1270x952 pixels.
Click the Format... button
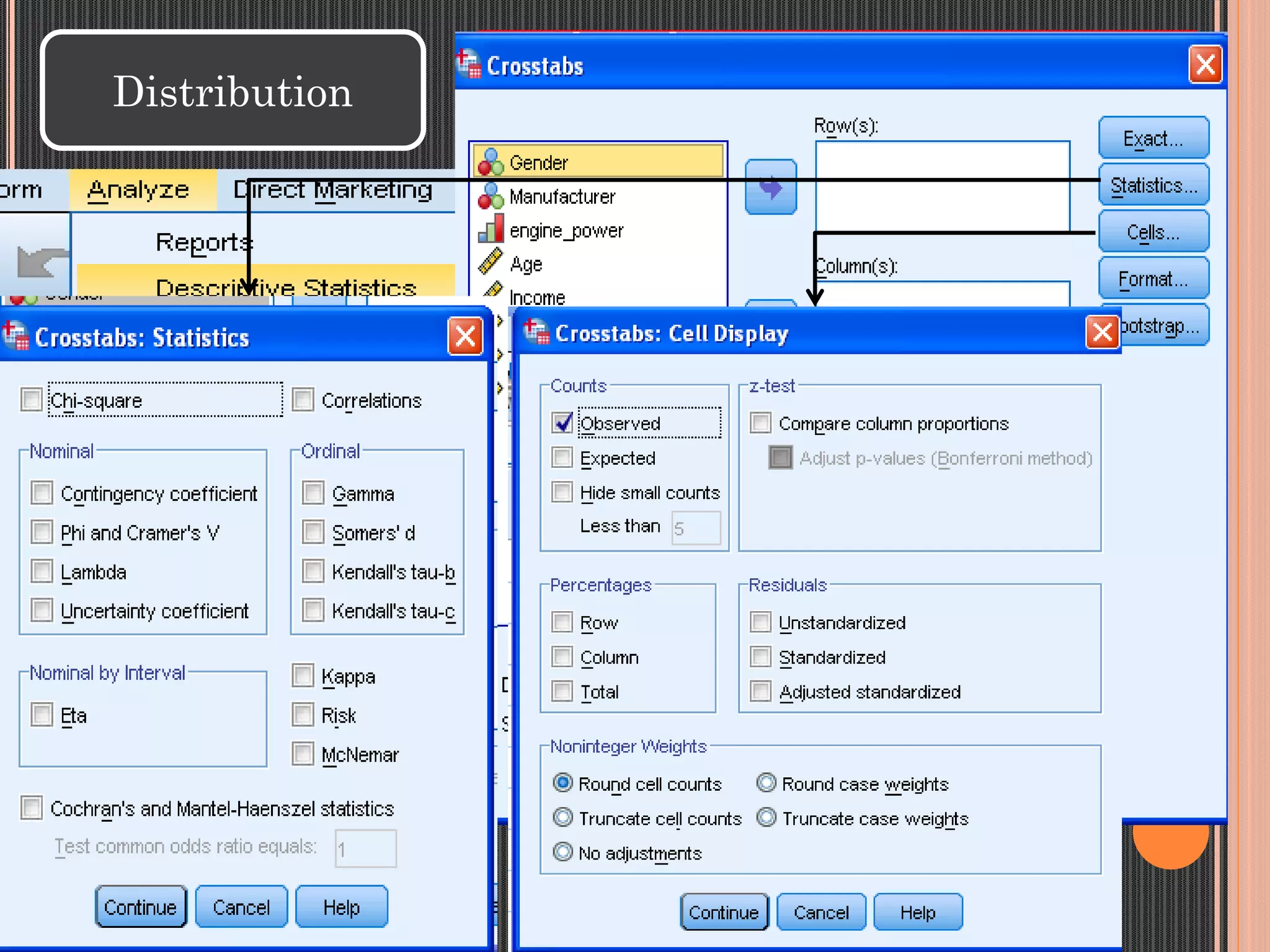click(1153, 279)
